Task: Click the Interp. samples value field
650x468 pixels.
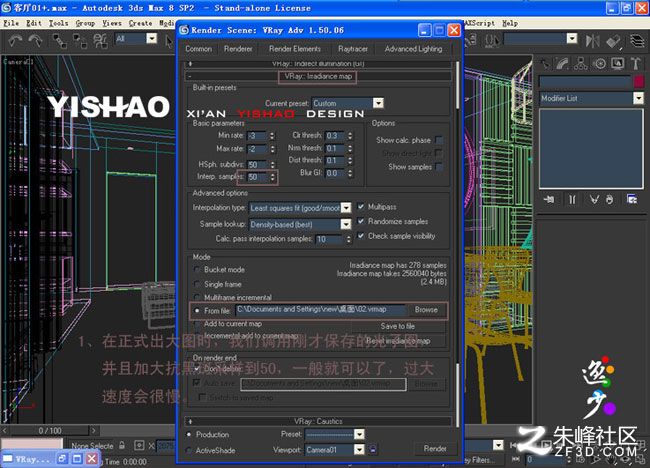Action: coord(257,177)
